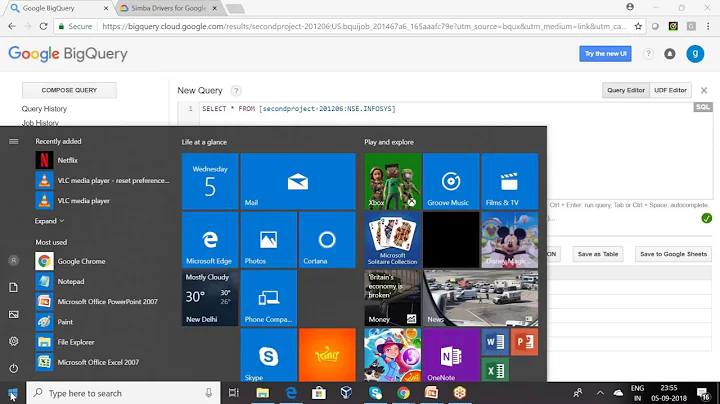The width and height of the screenshot is (720, 404).
Task: Click Try the new UI button
Action: [x=605, y=54]
